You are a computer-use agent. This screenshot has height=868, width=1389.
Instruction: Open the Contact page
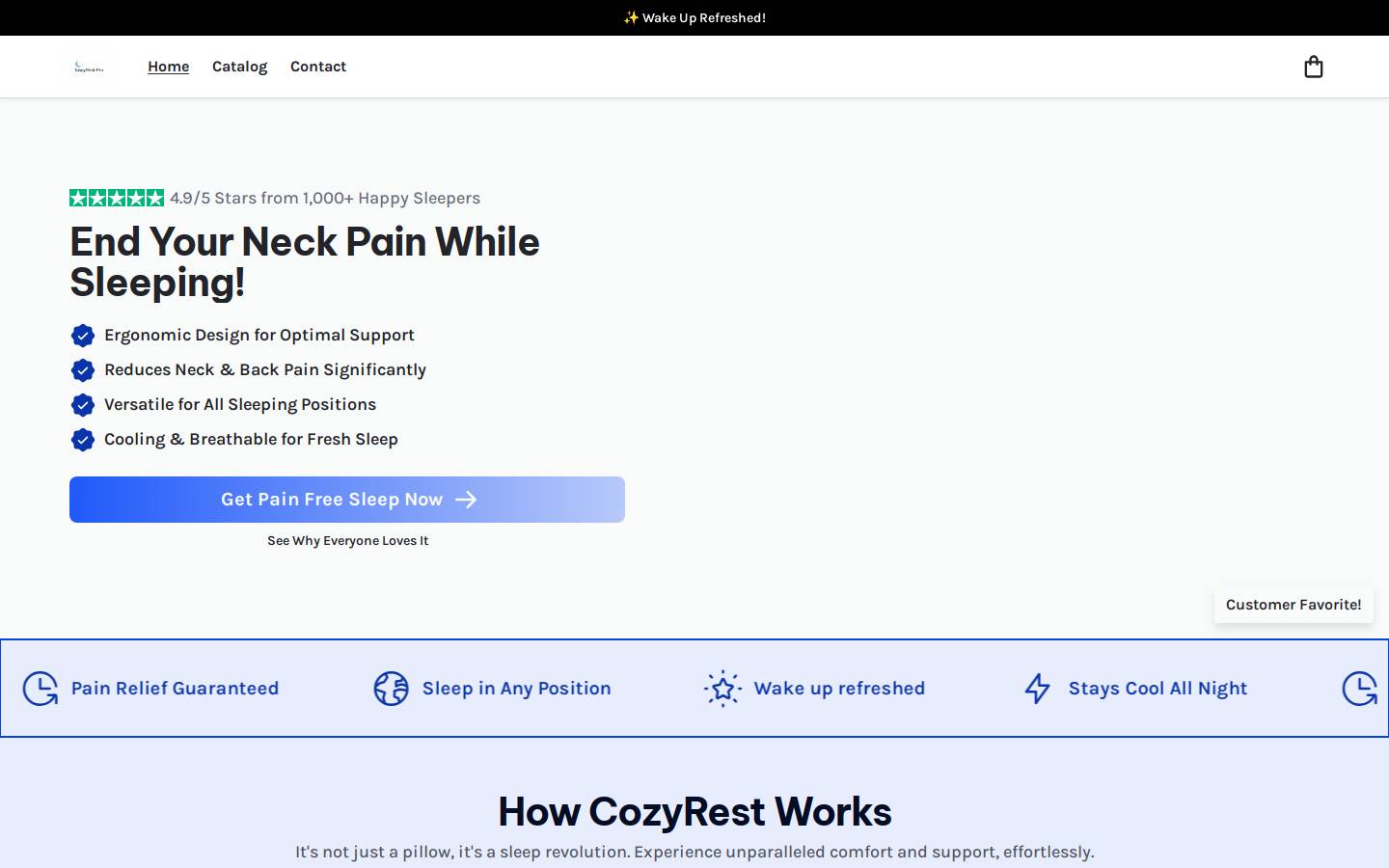pos(318,67)
